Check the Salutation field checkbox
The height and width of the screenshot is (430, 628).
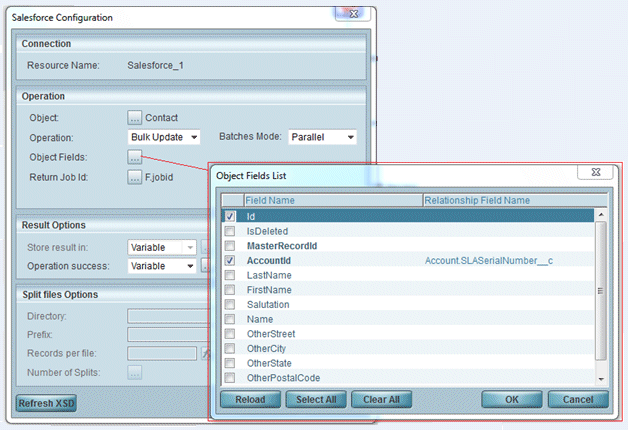(x=230, y=304)
